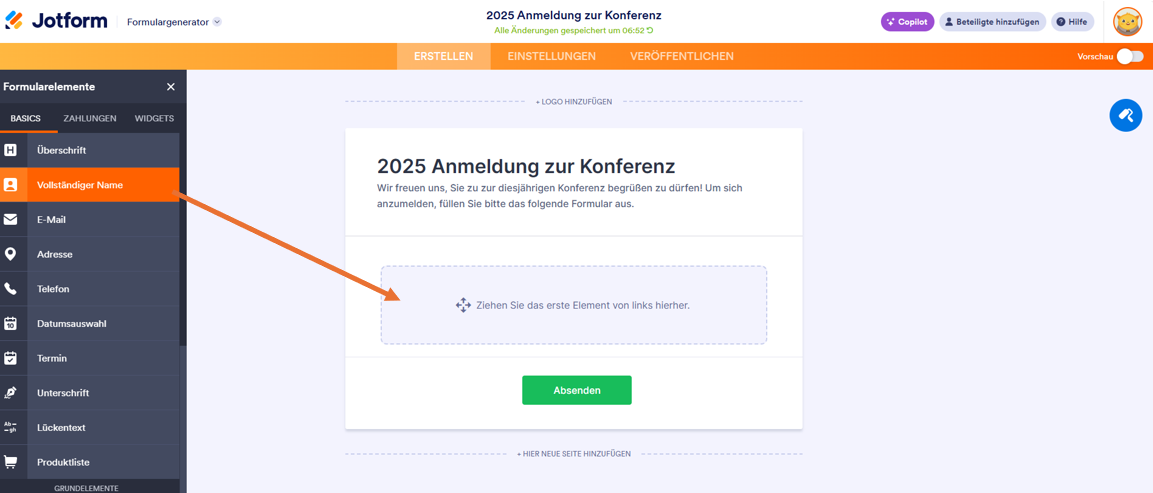Open the form designer paint roller button
Viewport: 1153px width, 493px height.
1126,116
